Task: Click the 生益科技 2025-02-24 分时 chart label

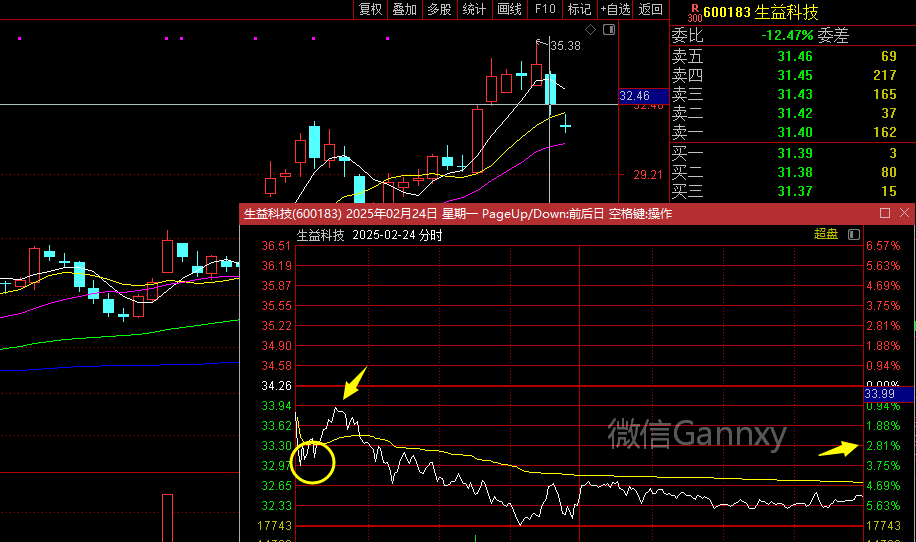Action: click(369, 235)
